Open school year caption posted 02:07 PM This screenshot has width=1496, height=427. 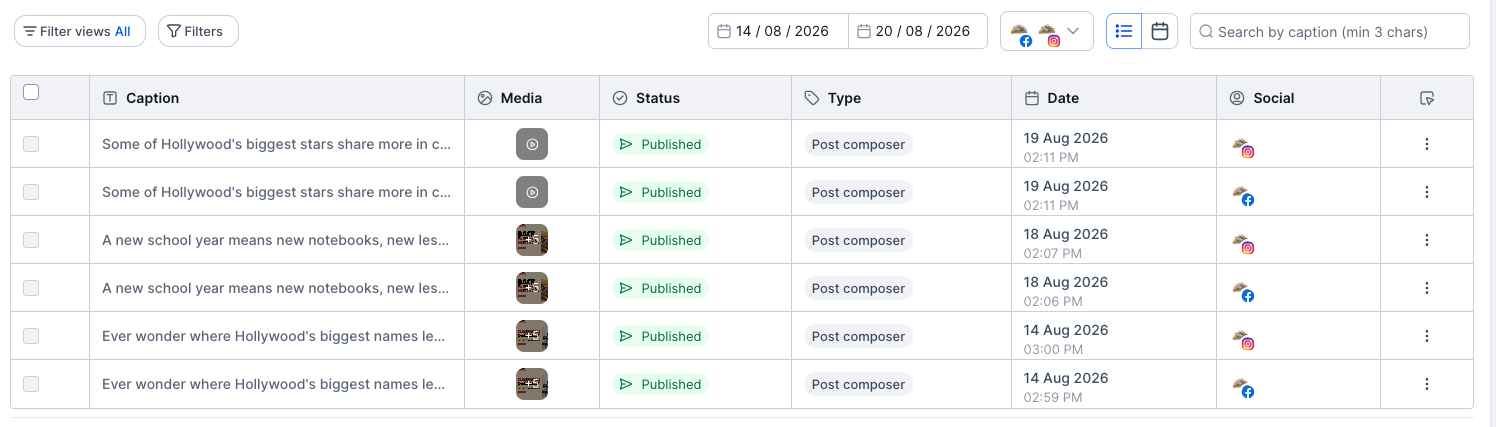(x=275, y=240)
